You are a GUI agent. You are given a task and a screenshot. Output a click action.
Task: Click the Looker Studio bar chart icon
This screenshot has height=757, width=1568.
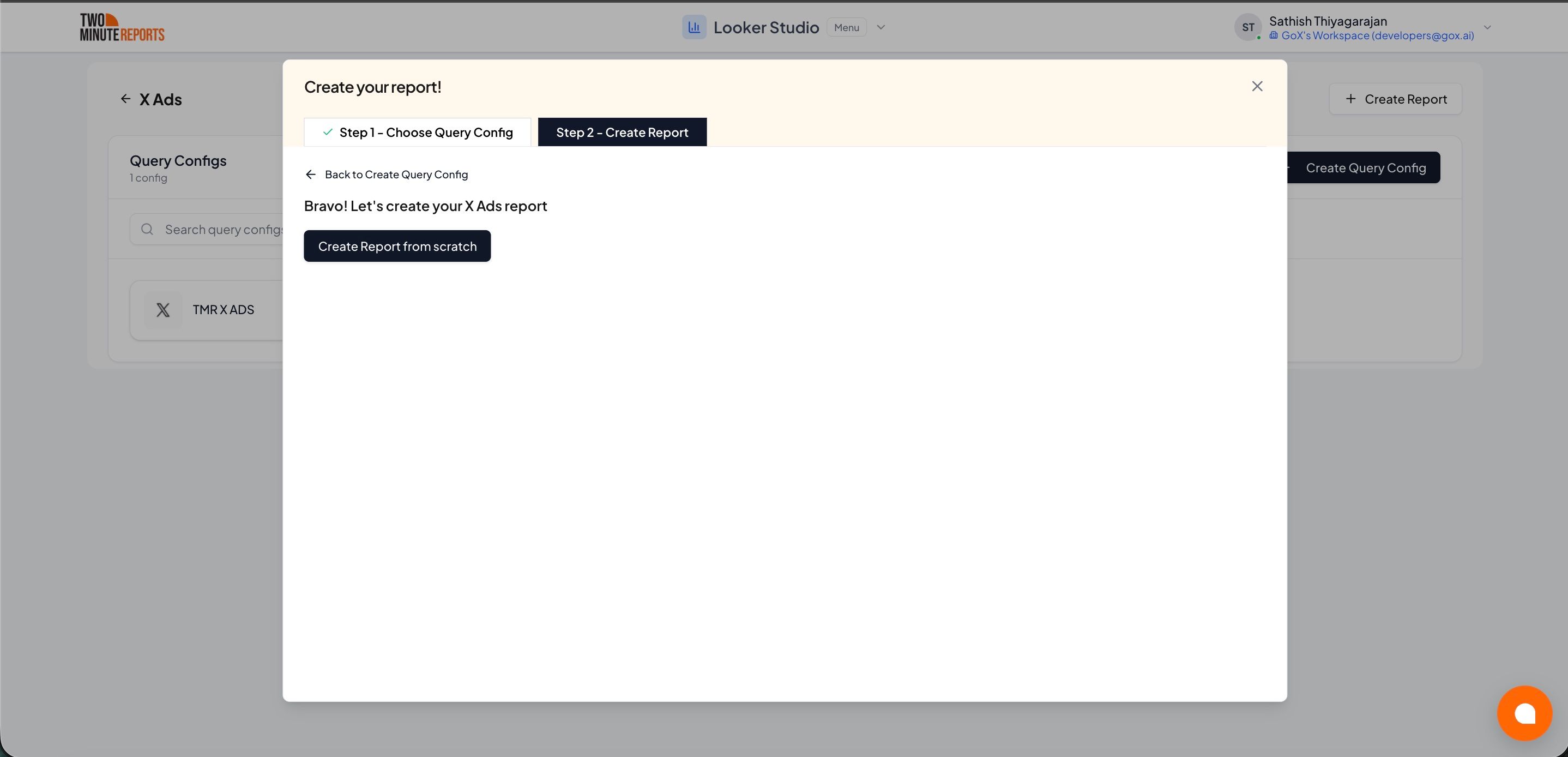694,27
